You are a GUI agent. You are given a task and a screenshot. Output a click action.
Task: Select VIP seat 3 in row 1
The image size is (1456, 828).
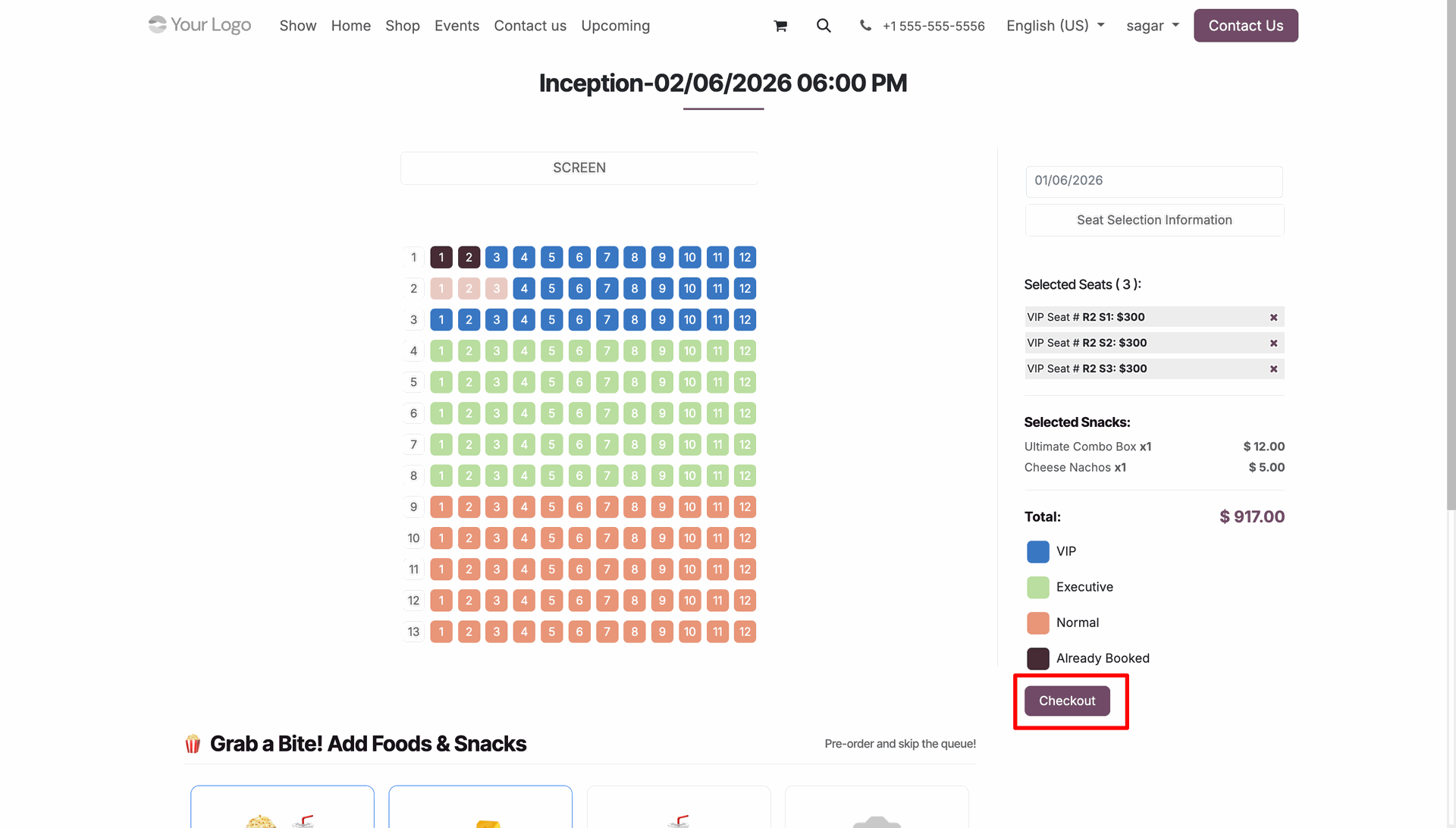[x=497, y=258]
